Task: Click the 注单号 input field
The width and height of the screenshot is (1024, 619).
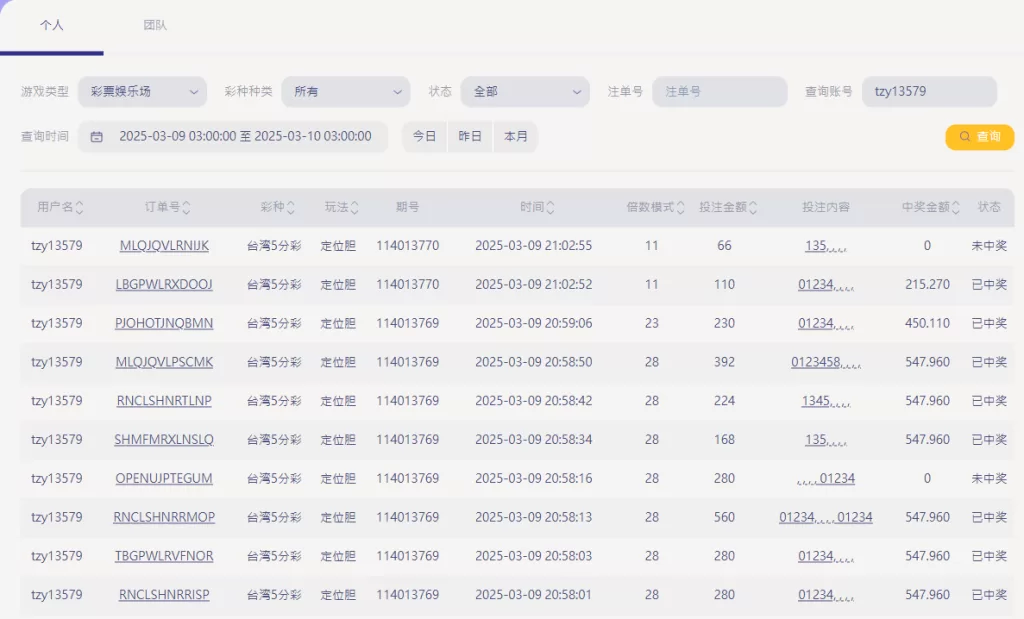Action: tap(719, 91)
